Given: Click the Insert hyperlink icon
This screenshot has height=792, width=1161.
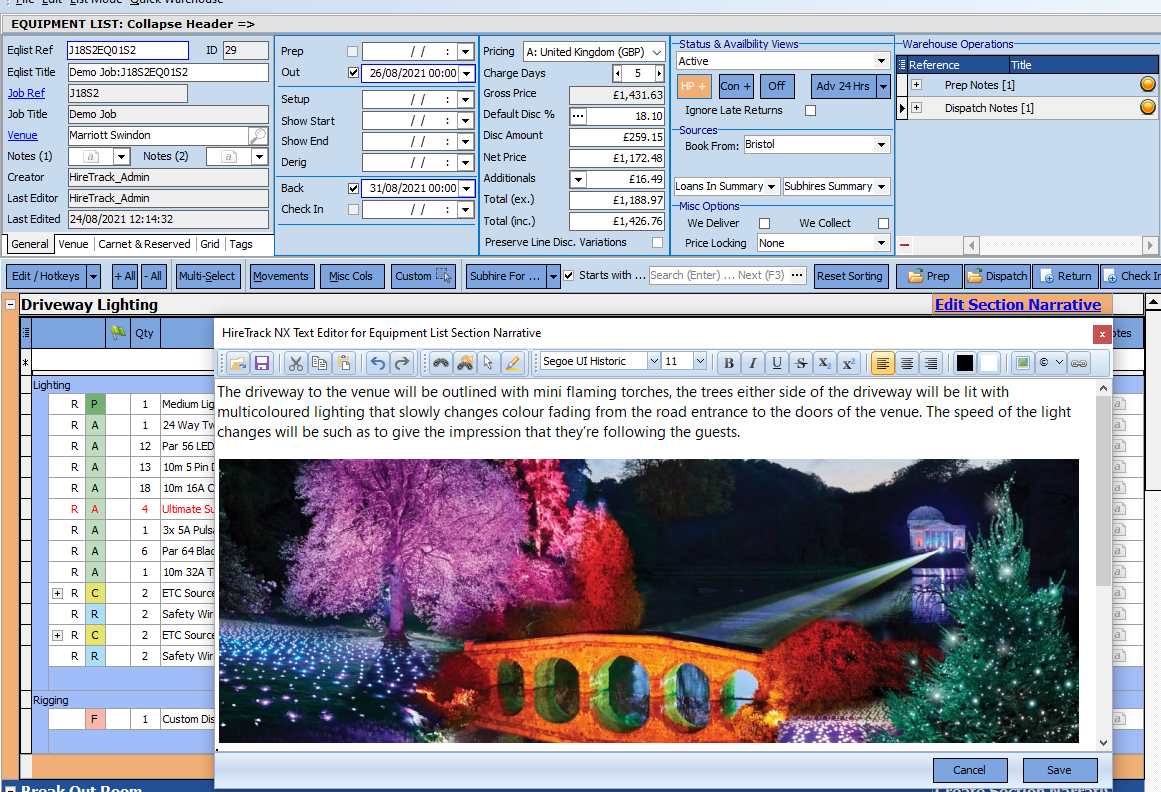Looking at the screenshot, I should click(1079, 363).
